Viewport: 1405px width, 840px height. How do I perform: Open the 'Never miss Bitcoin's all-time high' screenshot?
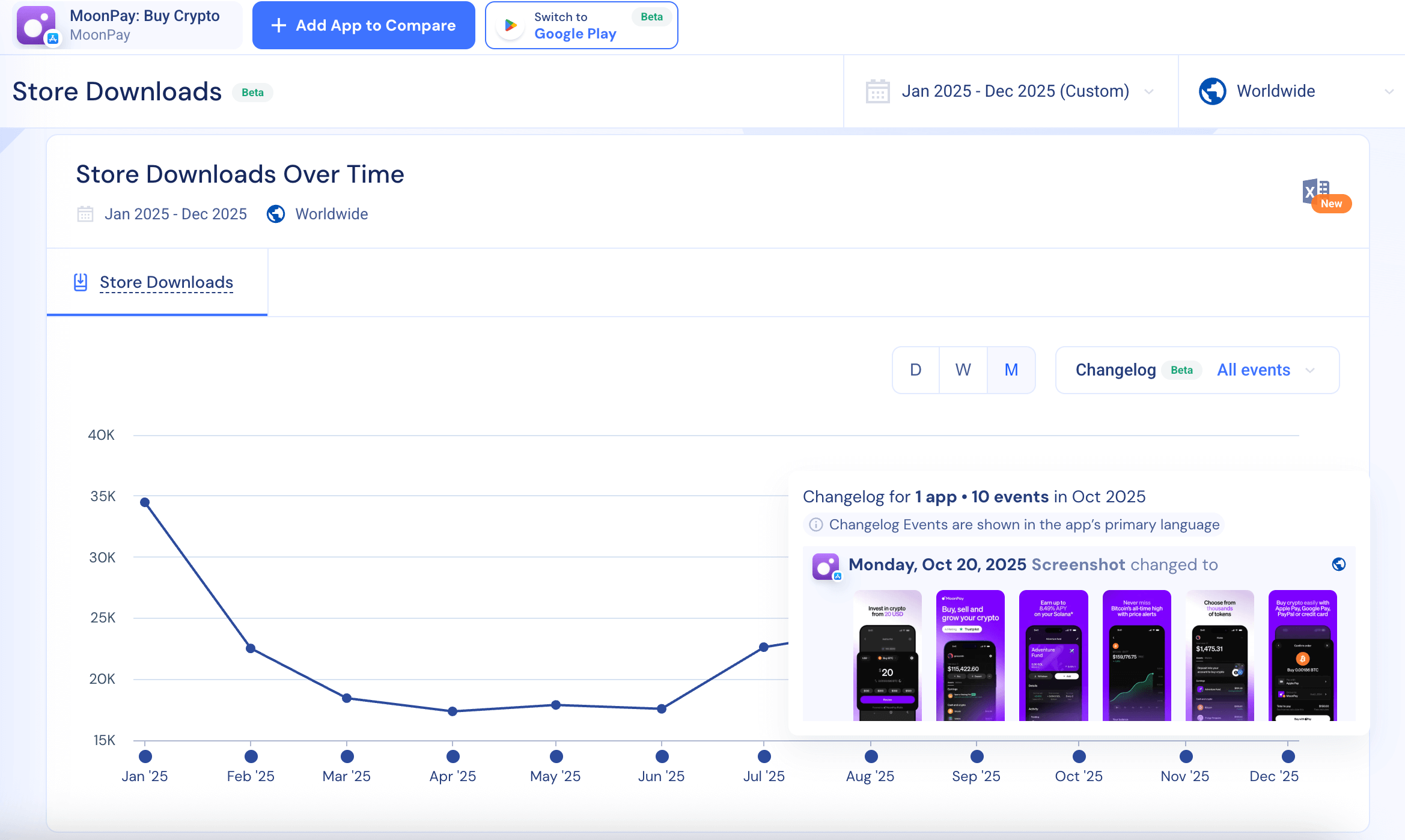coord(1136,656)
